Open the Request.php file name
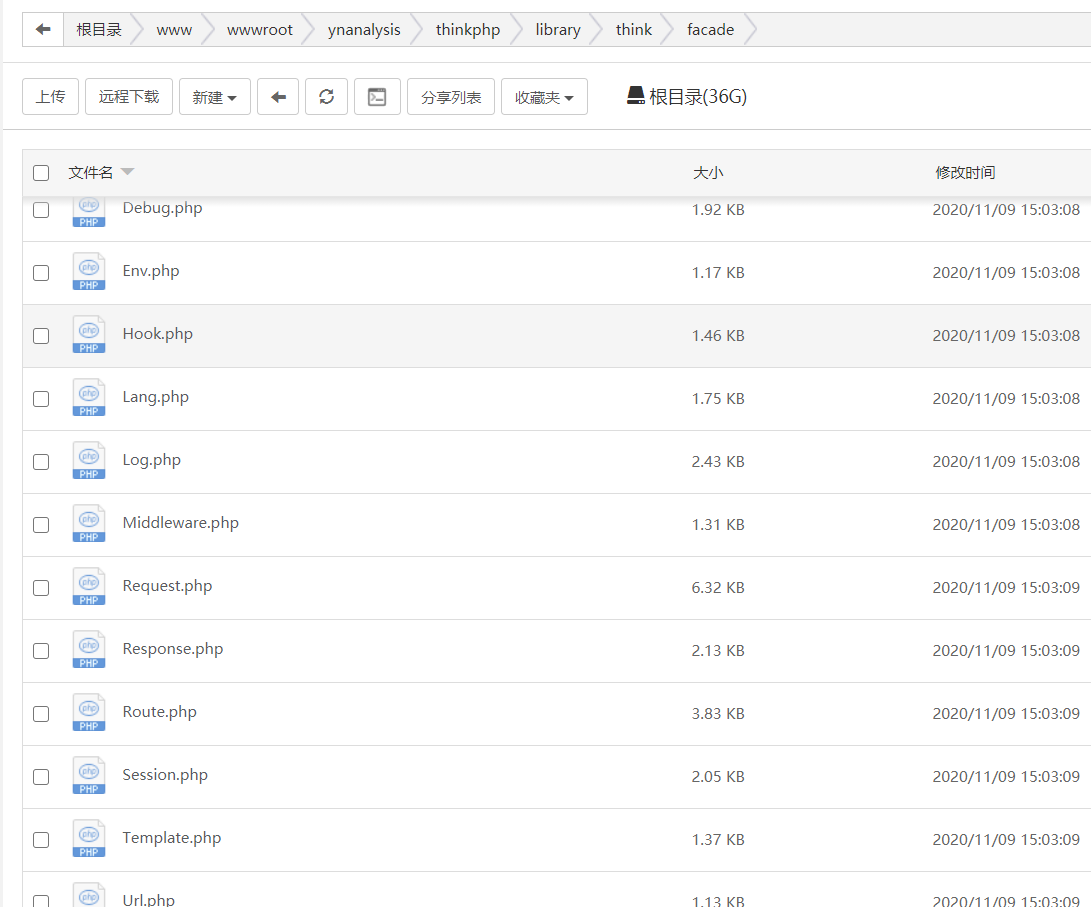The height and width of the screenshot is (907, 1091). (x=168, y=586)
